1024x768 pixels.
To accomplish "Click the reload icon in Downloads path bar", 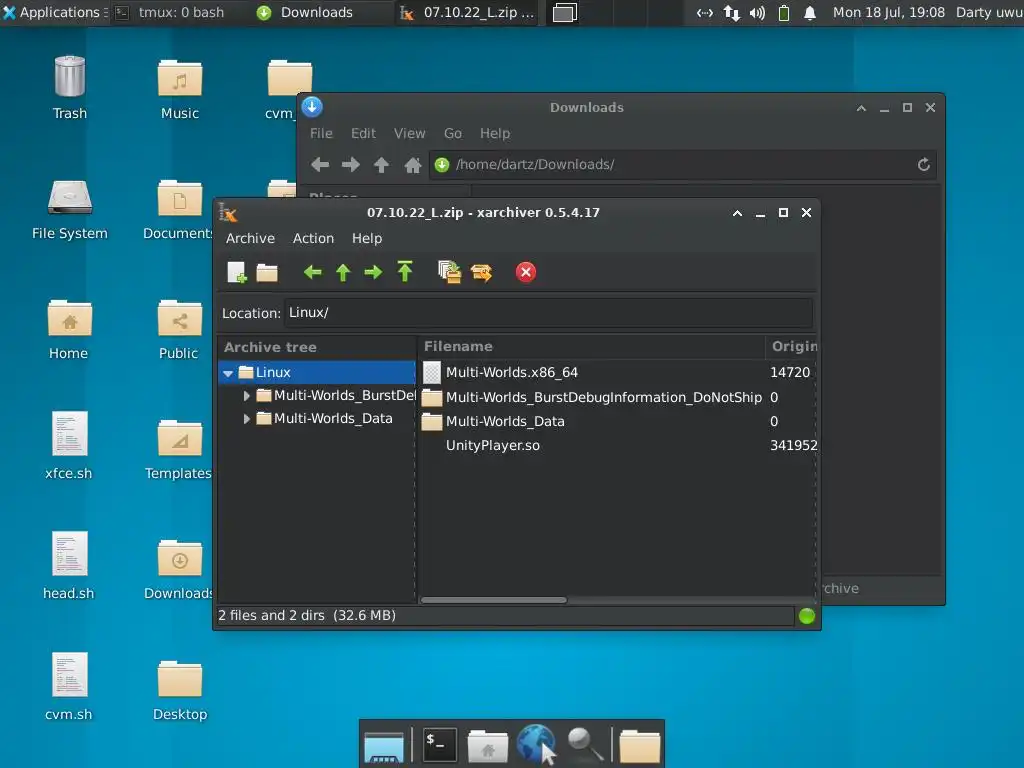I will 923,165.
